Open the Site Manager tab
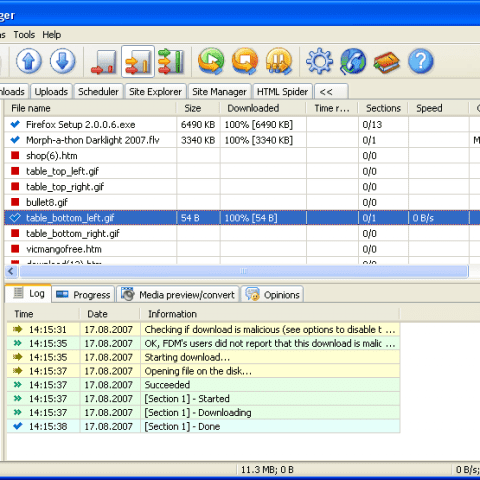This screenshot has height=480, width=480. coord(219,91)
